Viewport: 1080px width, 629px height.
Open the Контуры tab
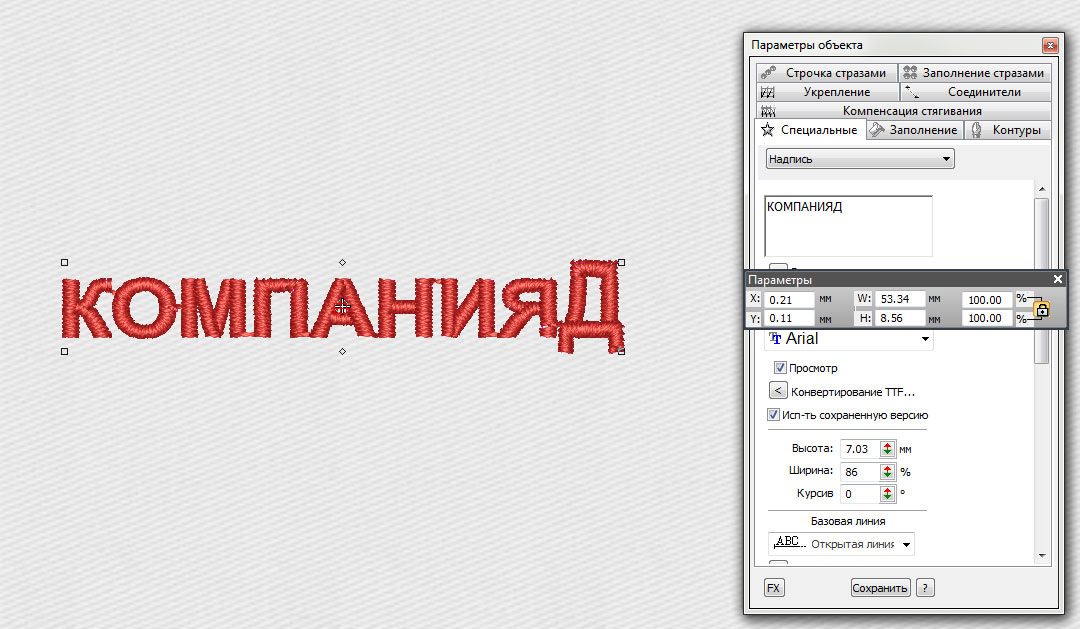[x=1007, y=130]
